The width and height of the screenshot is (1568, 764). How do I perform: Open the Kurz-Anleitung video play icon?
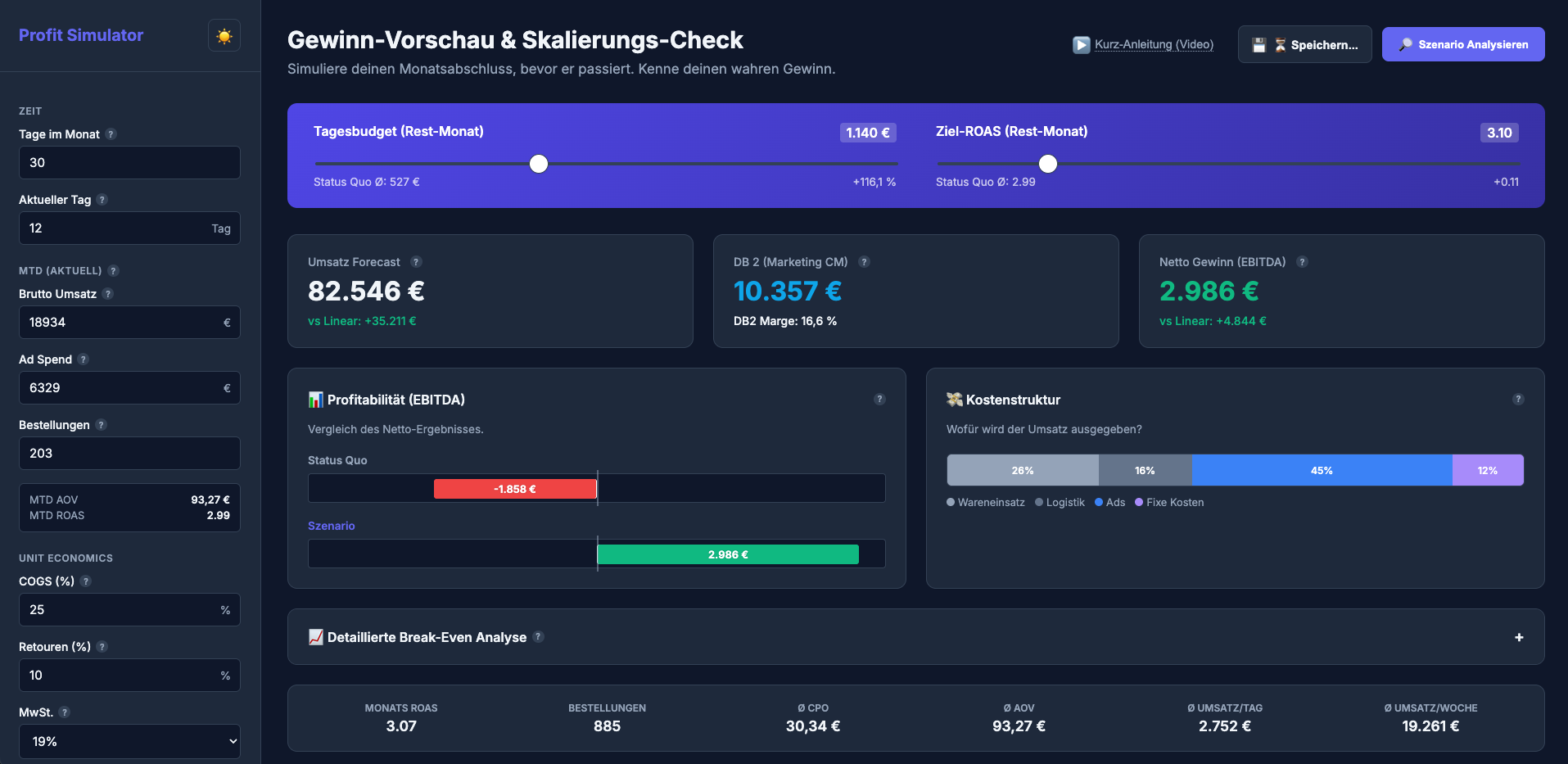(x=1080, y=44)
